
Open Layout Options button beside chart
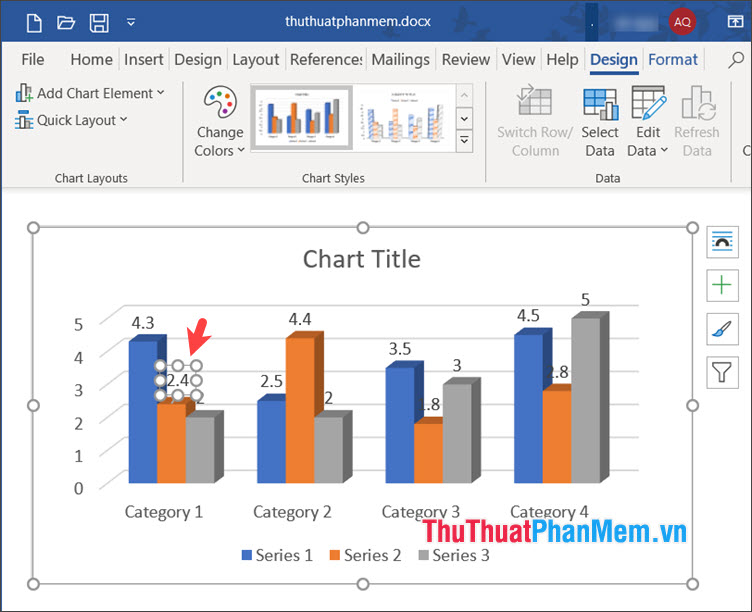coord(722,243)
